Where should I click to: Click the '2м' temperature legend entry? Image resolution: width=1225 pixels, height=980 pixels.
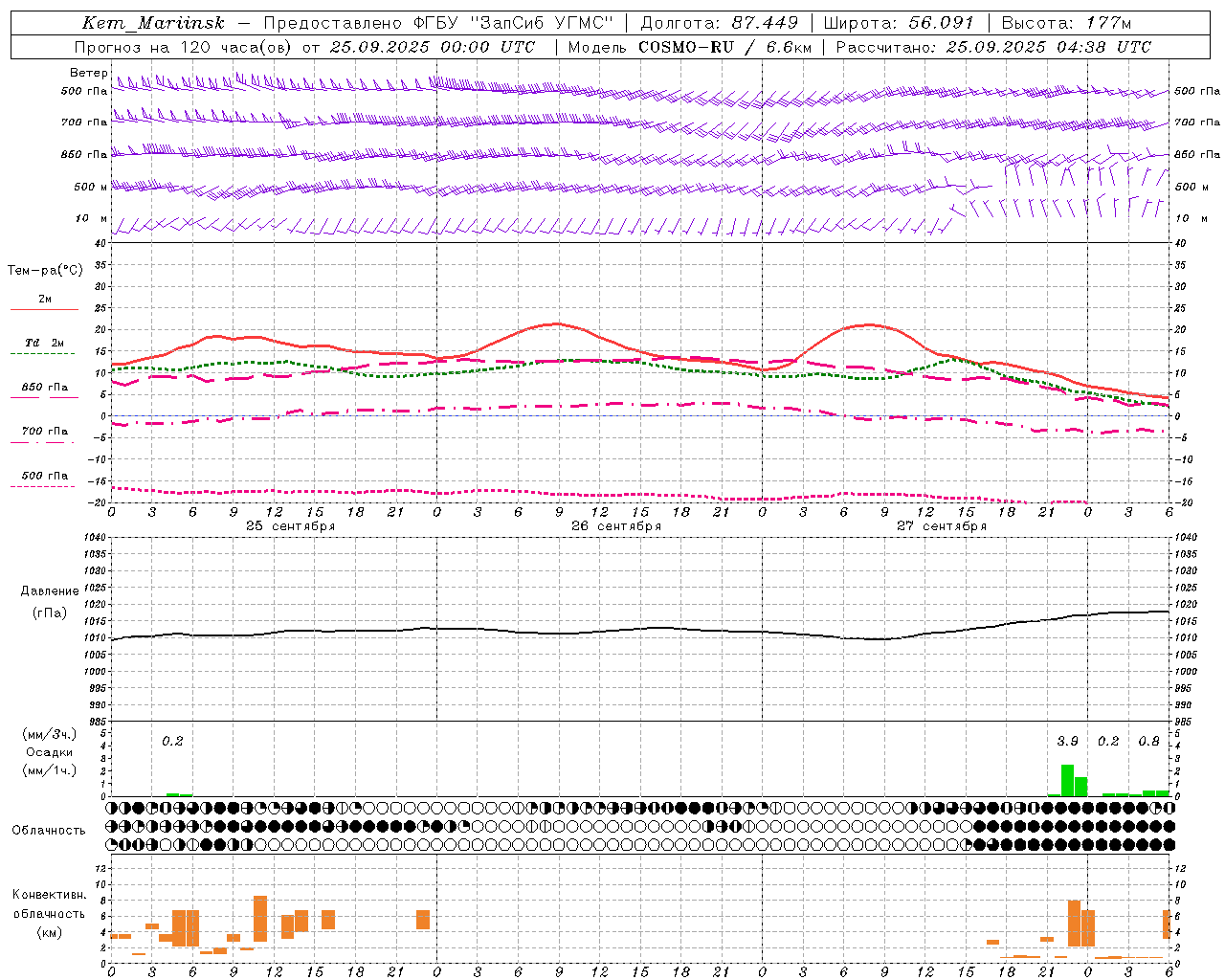coord(44,300)
